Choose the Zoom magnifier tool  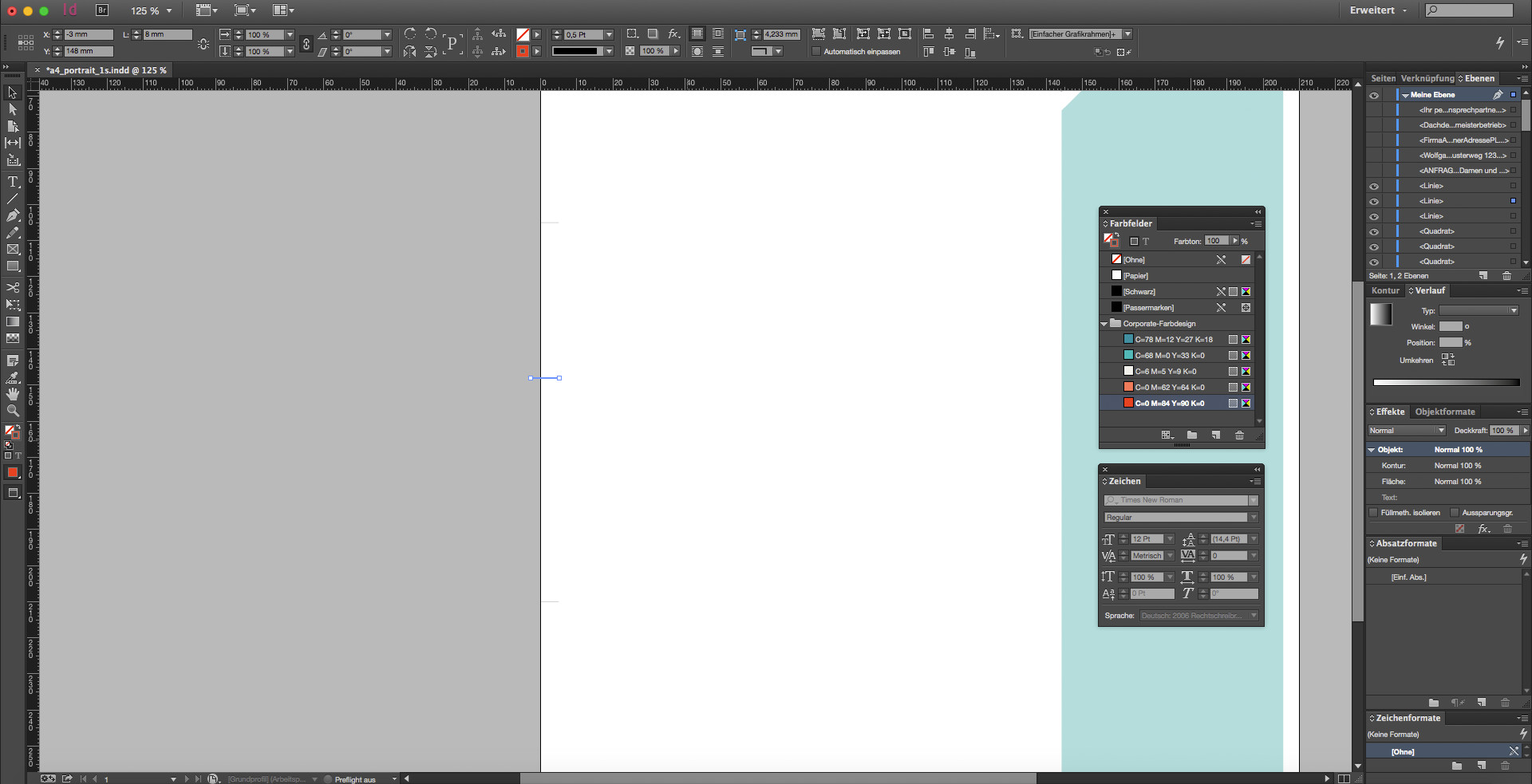coord(13,411)
